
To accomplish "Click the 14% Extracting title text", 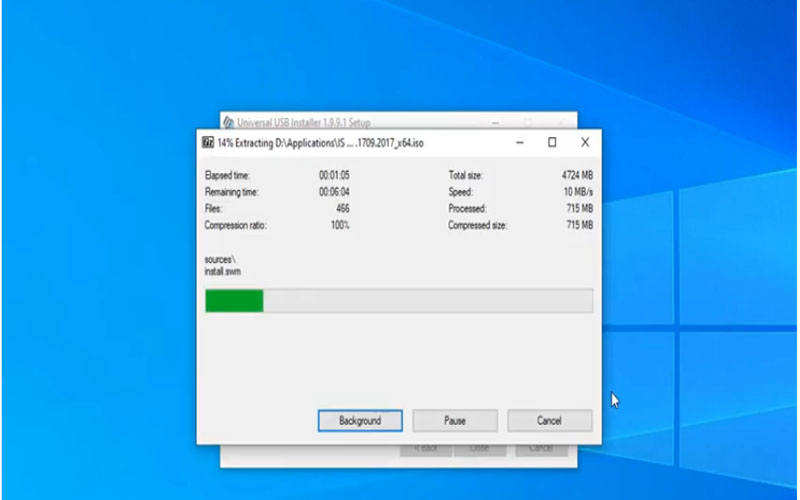I will 320,143.
